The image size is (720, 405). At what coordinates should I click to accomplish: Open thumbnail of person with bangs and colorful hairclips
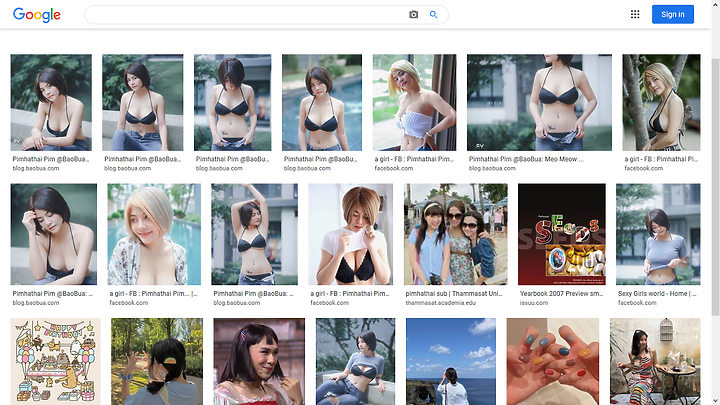point(259,361)
